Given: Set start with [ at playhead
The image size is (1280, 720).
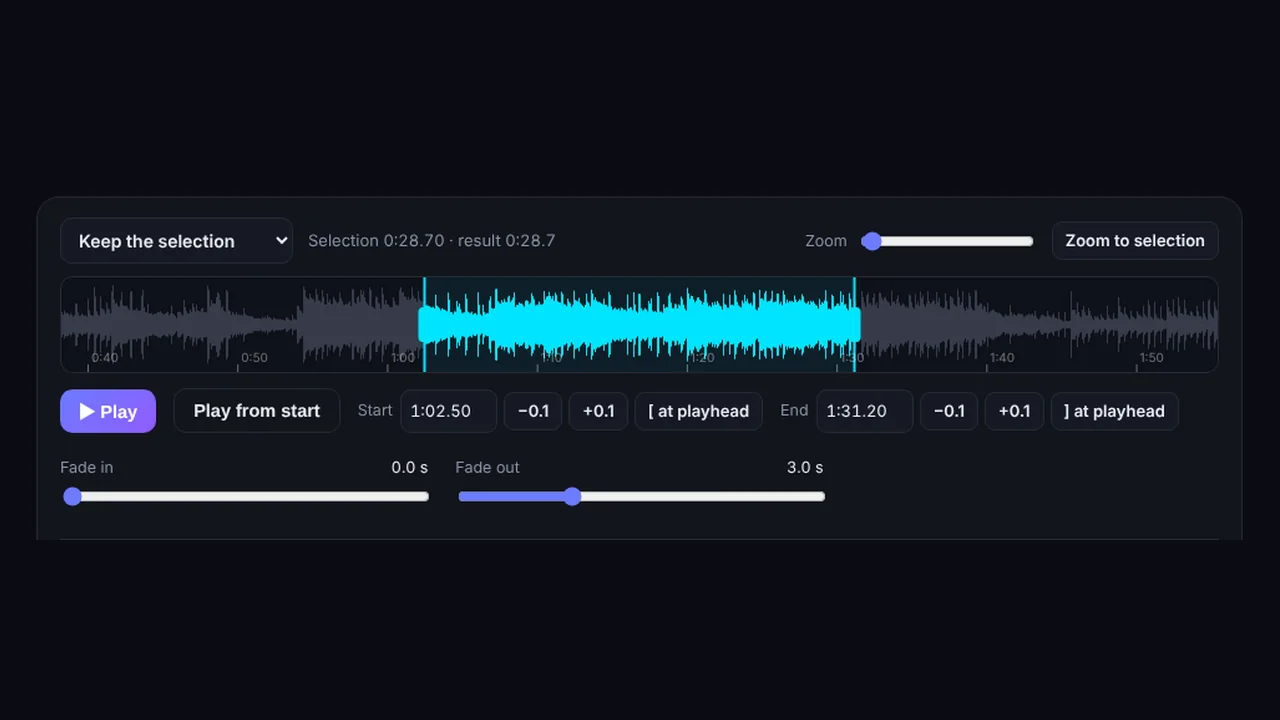Looking at the screenshot, I should 699,411.
